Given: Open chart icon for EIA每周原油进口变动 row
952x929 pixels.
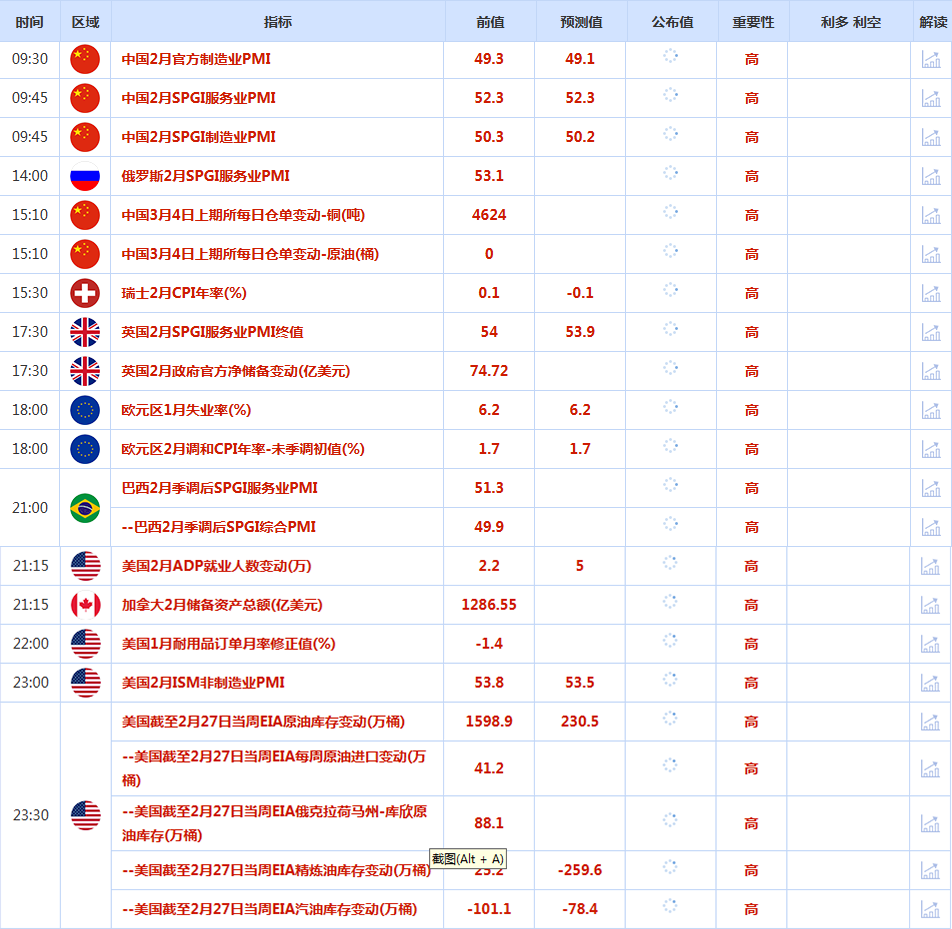Looking at the screenshot, I should [930, 769].
